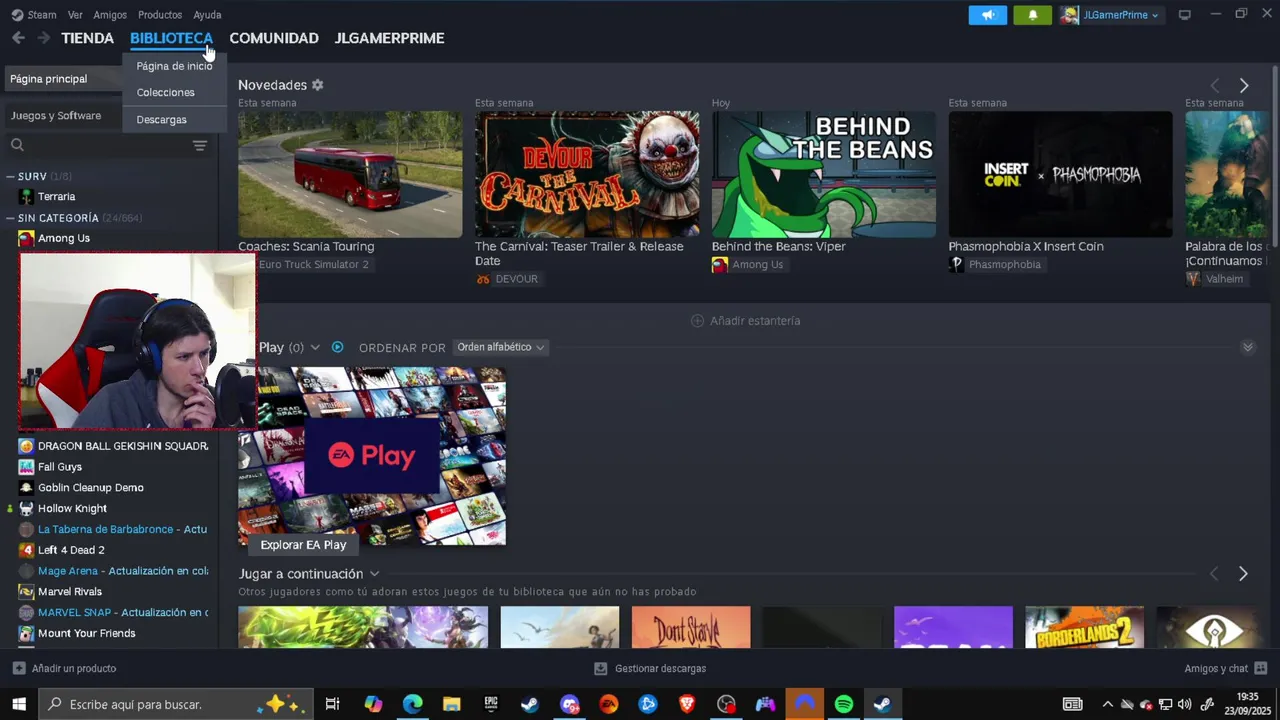Screen dimensions: 1280x720
Task: Open the Novedades settings gear
Action: click(317, 85)
